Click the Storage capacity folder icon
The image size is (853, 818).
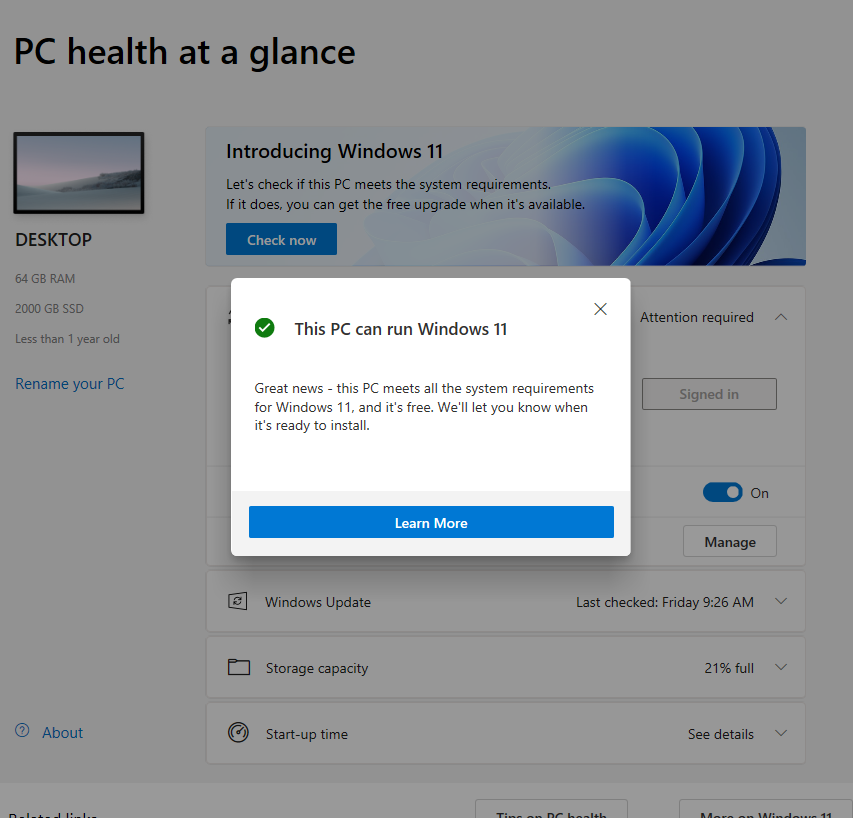[238, 667]
